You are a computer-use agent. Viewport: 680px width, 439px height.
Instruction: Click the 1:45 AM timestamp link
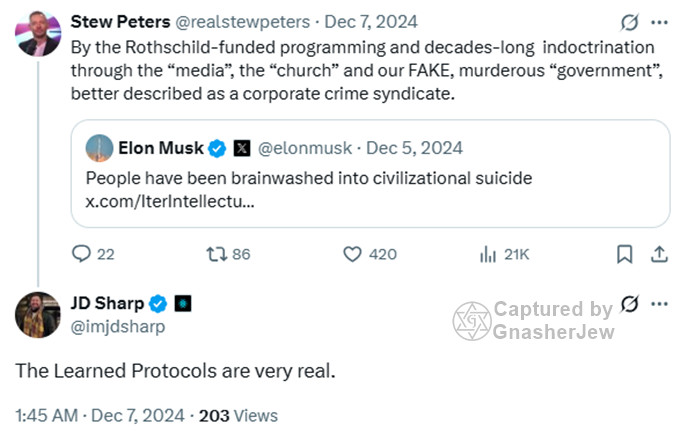pyautogui.click(x=47, y=415)
